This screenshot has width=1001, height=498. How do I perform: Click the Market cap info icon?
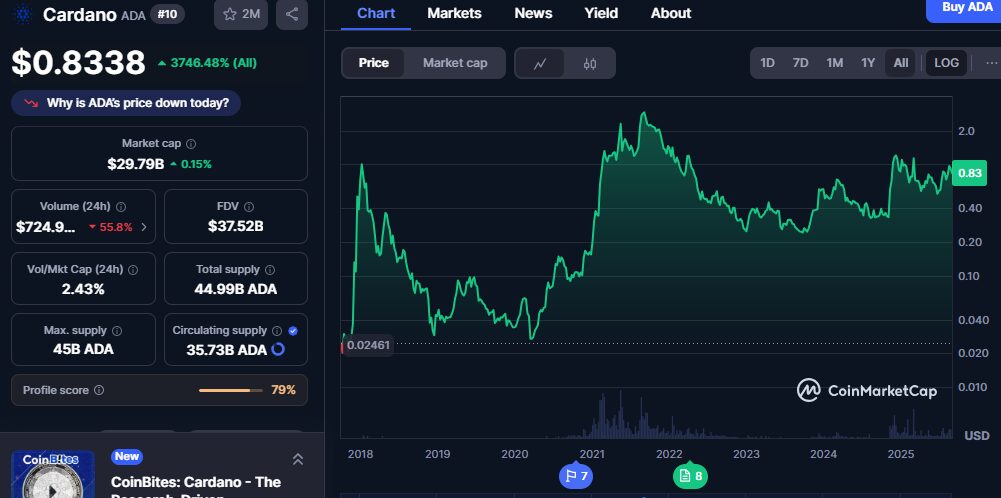pyautogui.click(x=191, y=144)
